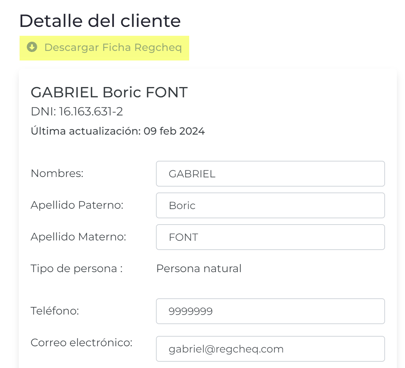The image size is (405, 368).
Task: Select the Apellido Paterno field with Boric
Action: pyautogui.click(x=270, y=205)
